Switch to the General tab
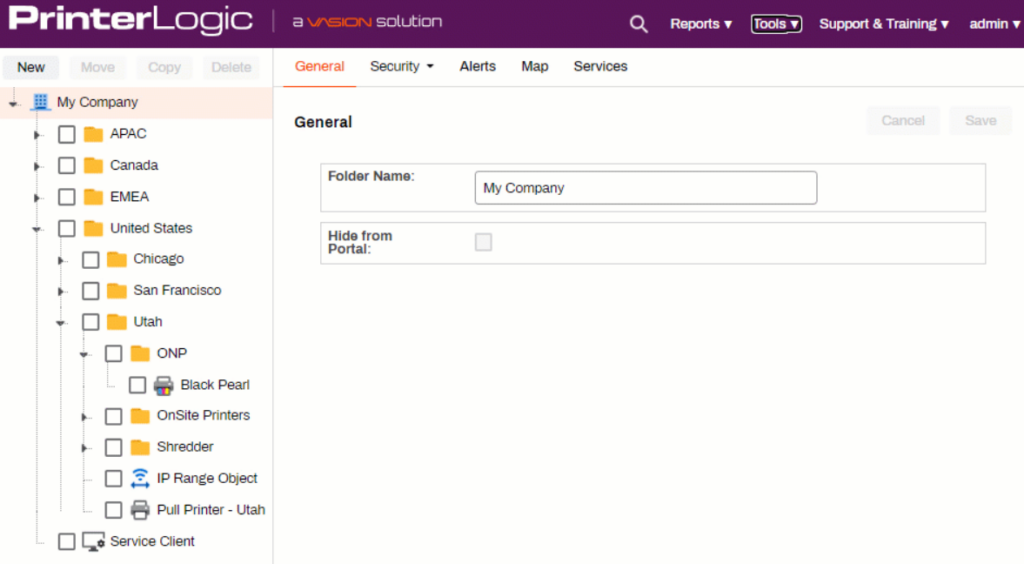Screen dimensions: 1024x564 319,67
